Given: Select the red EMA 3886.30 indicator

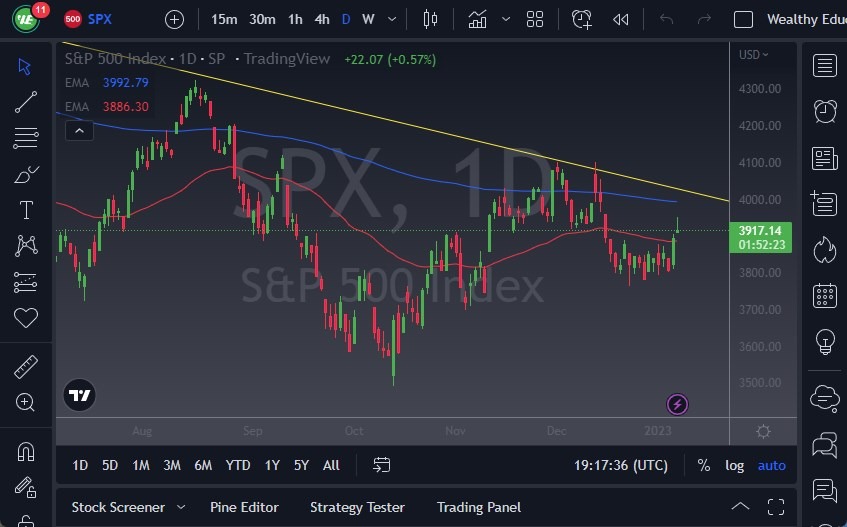Looking at the screenshot, I should [x=107, y=106].
